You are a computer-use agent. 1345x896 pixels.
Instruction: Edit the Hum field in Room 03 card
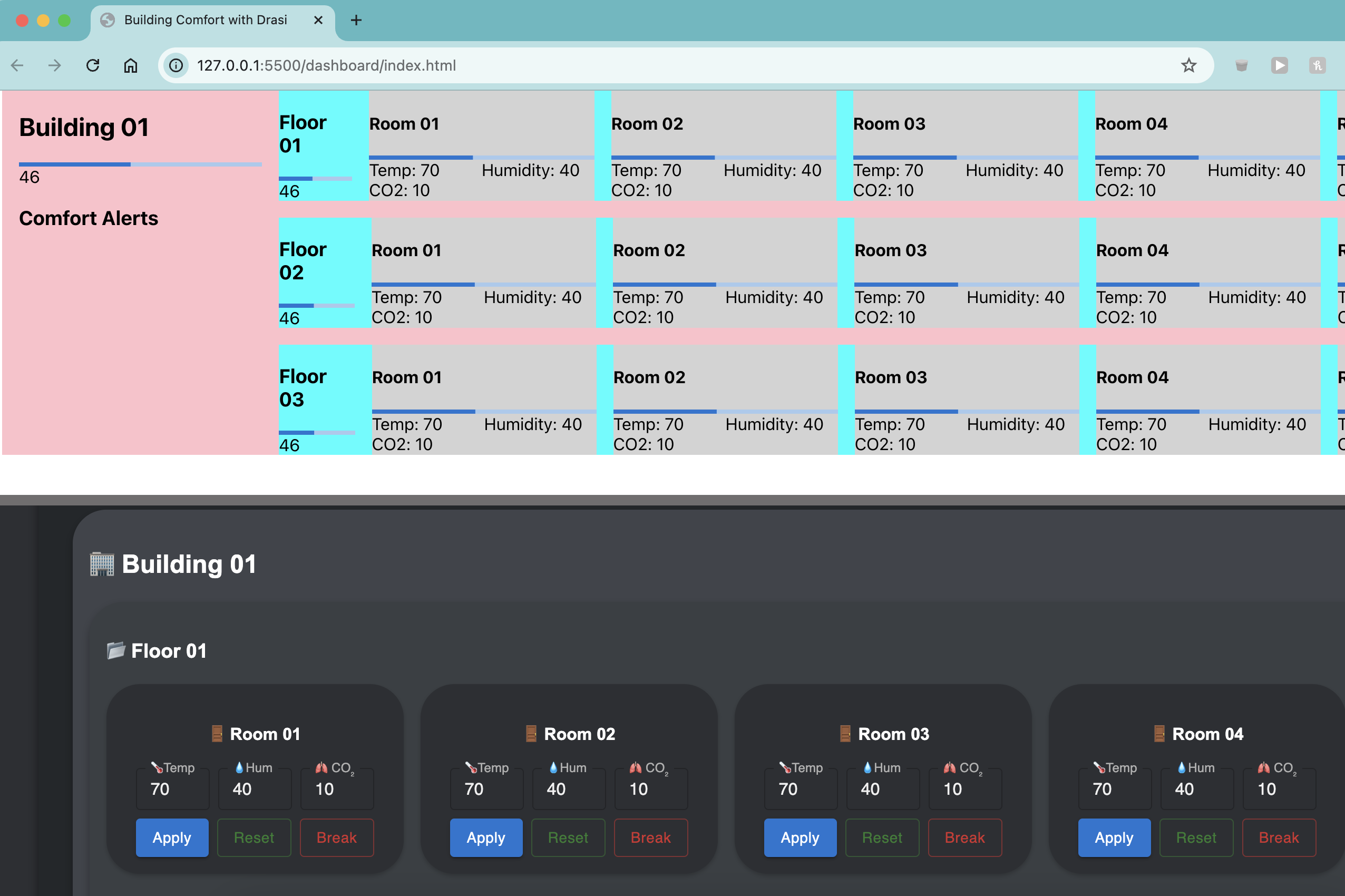point(883,789)
